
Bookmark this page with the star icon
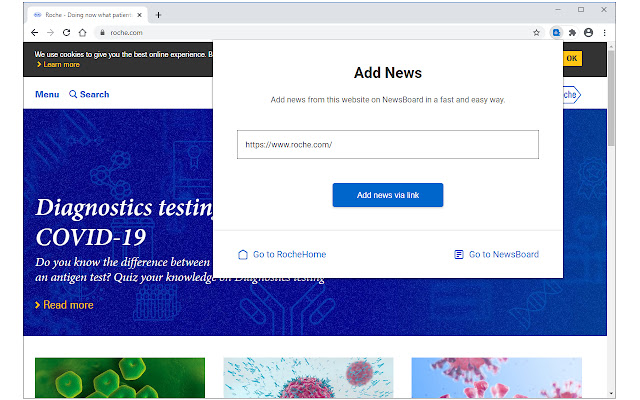[536, 33]
